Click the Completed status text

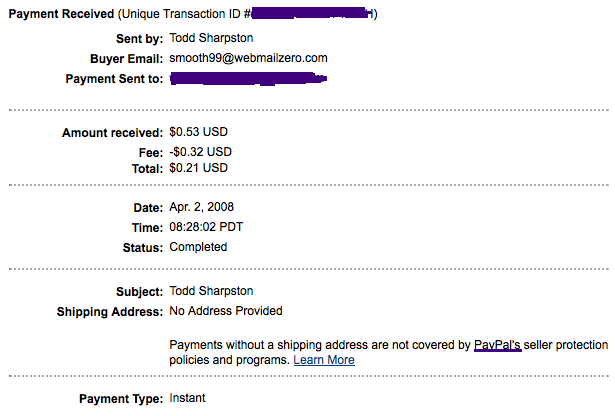point(198,247)
